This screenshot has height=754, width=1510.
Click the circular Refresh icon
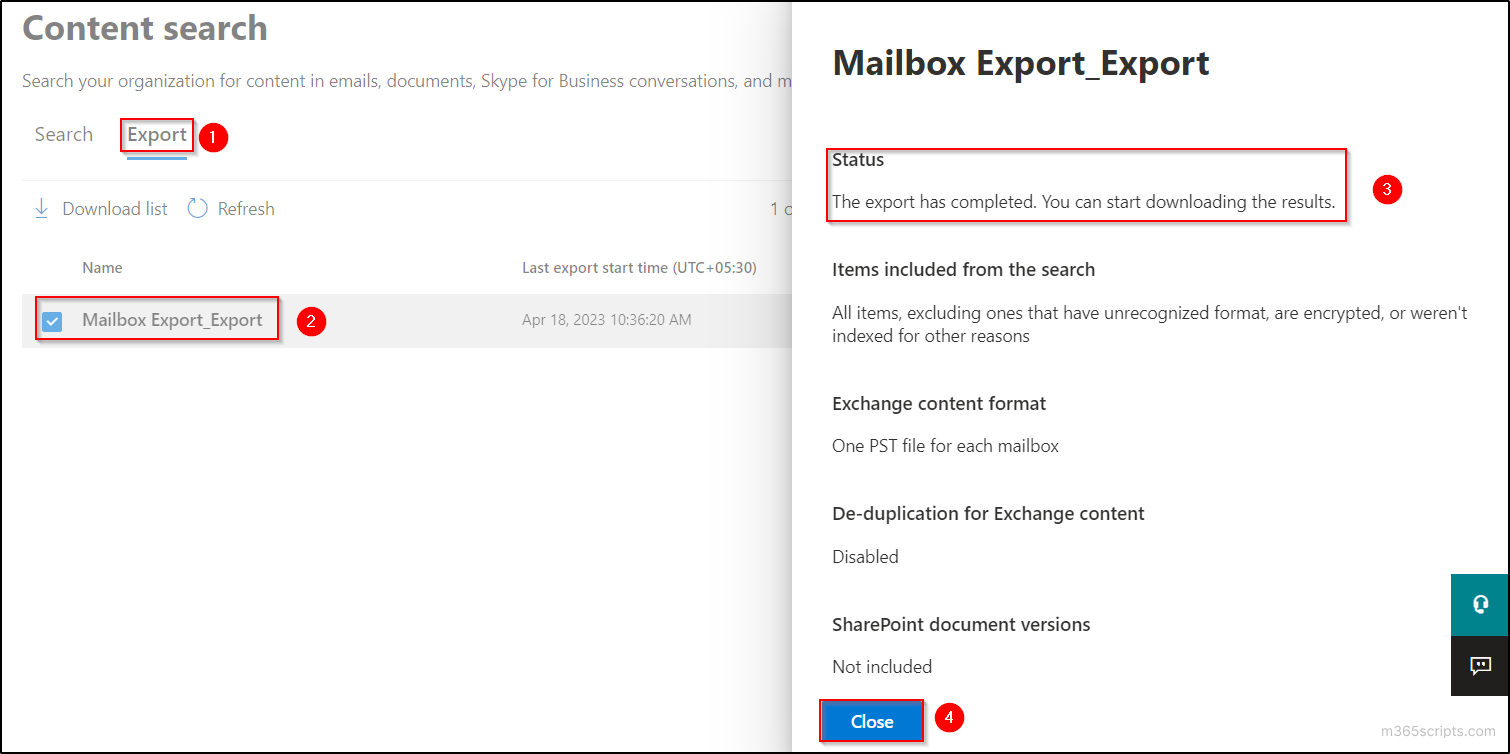198,208
